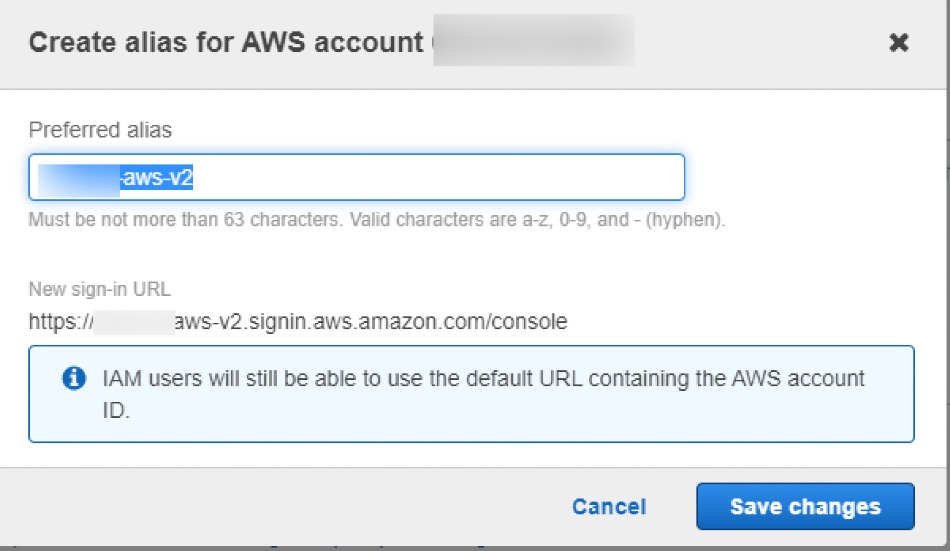Click the https:// prefix of the URL

(x=61, y=321)
